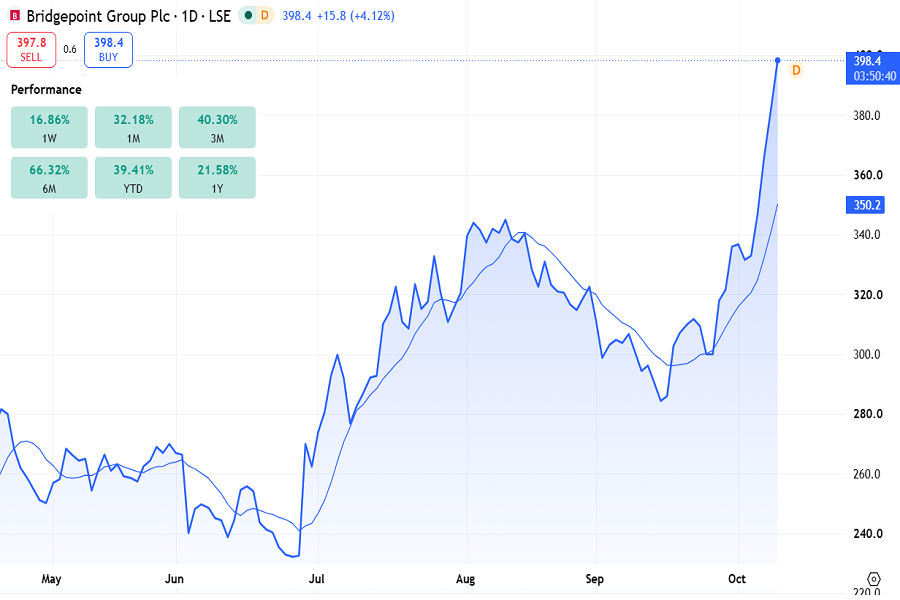900x600 pixels.
Task: Click the orange D dividend marker on chart
Action: (x=796, y=70)
